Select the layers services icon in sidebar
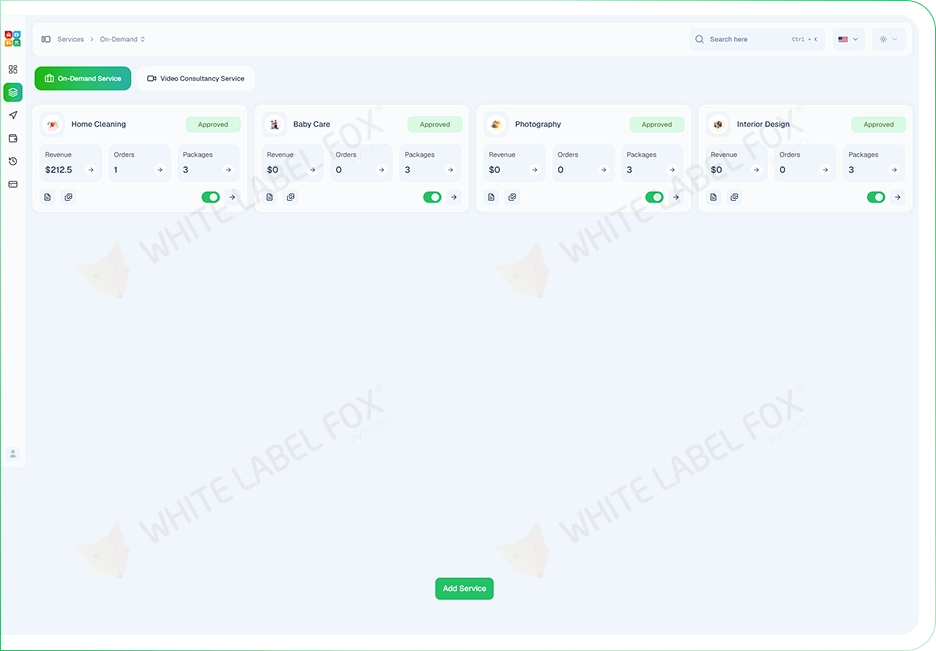The image size is (936, 651). (x=13, y=92)
